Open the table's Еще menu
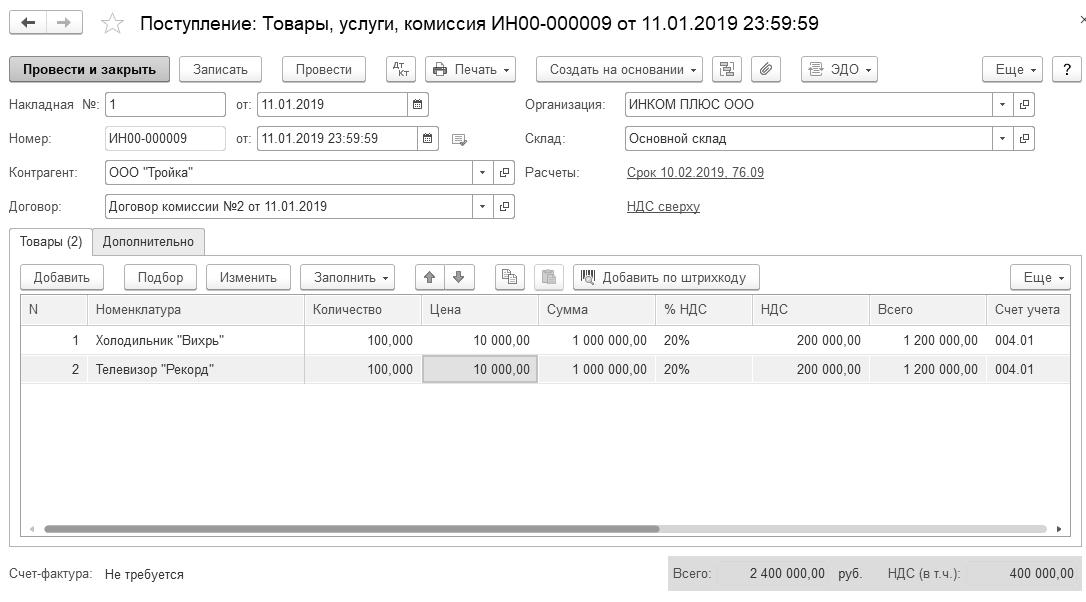1086x602 pixels. point(1040,277)
